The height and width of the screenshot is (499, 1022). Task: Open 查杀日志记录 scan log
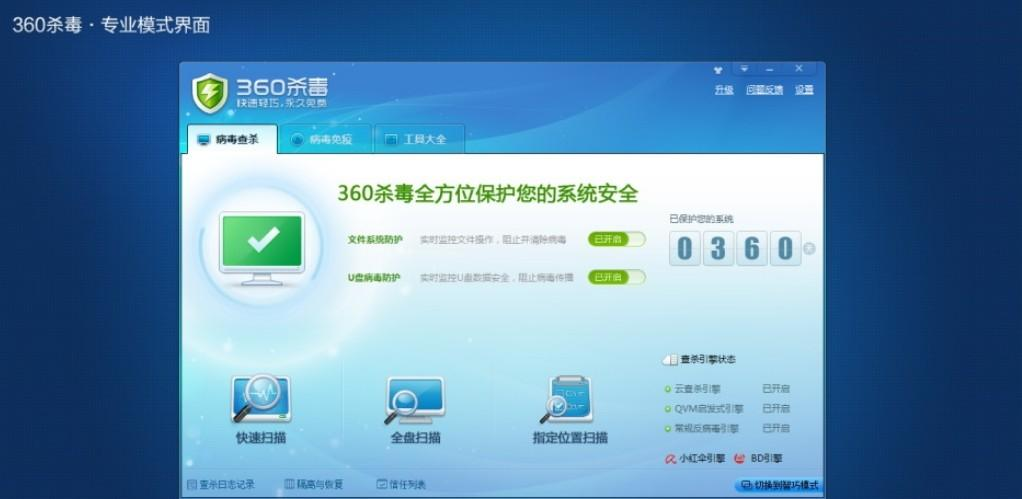221,485
